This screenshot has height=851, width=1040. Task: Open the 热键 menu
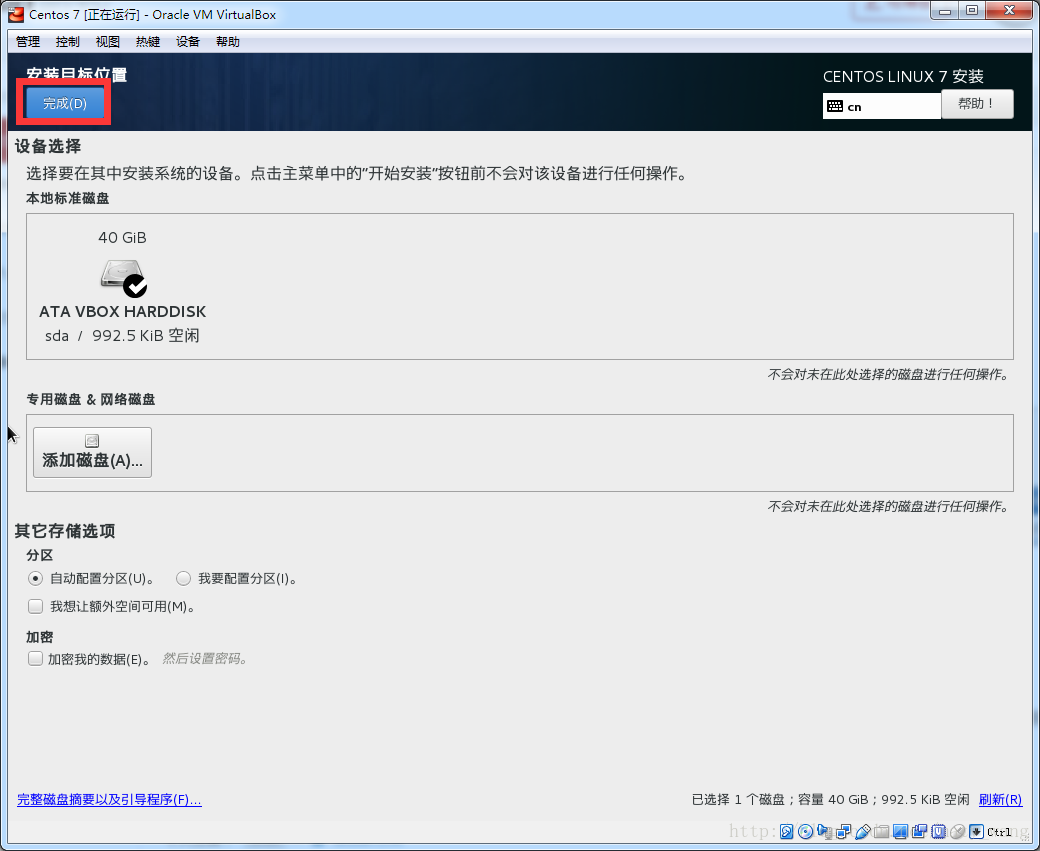point(148,42)
